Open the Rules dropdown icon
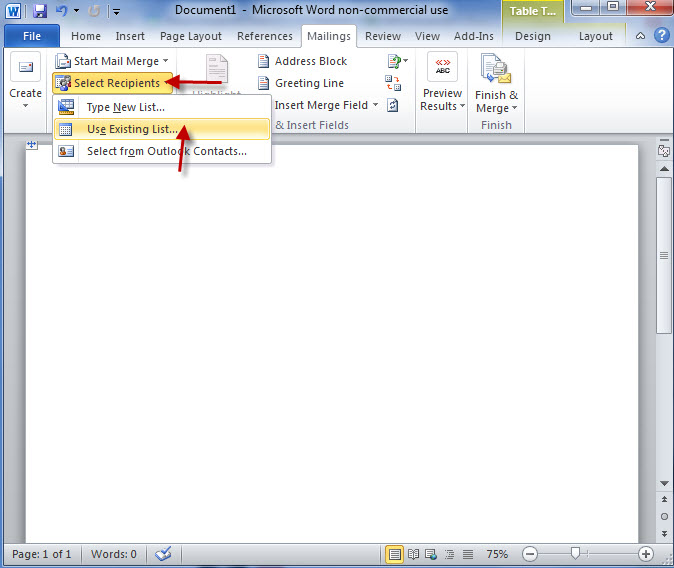Image resolution: width=674 pixels, height=568 pixels. click(397, 61)
